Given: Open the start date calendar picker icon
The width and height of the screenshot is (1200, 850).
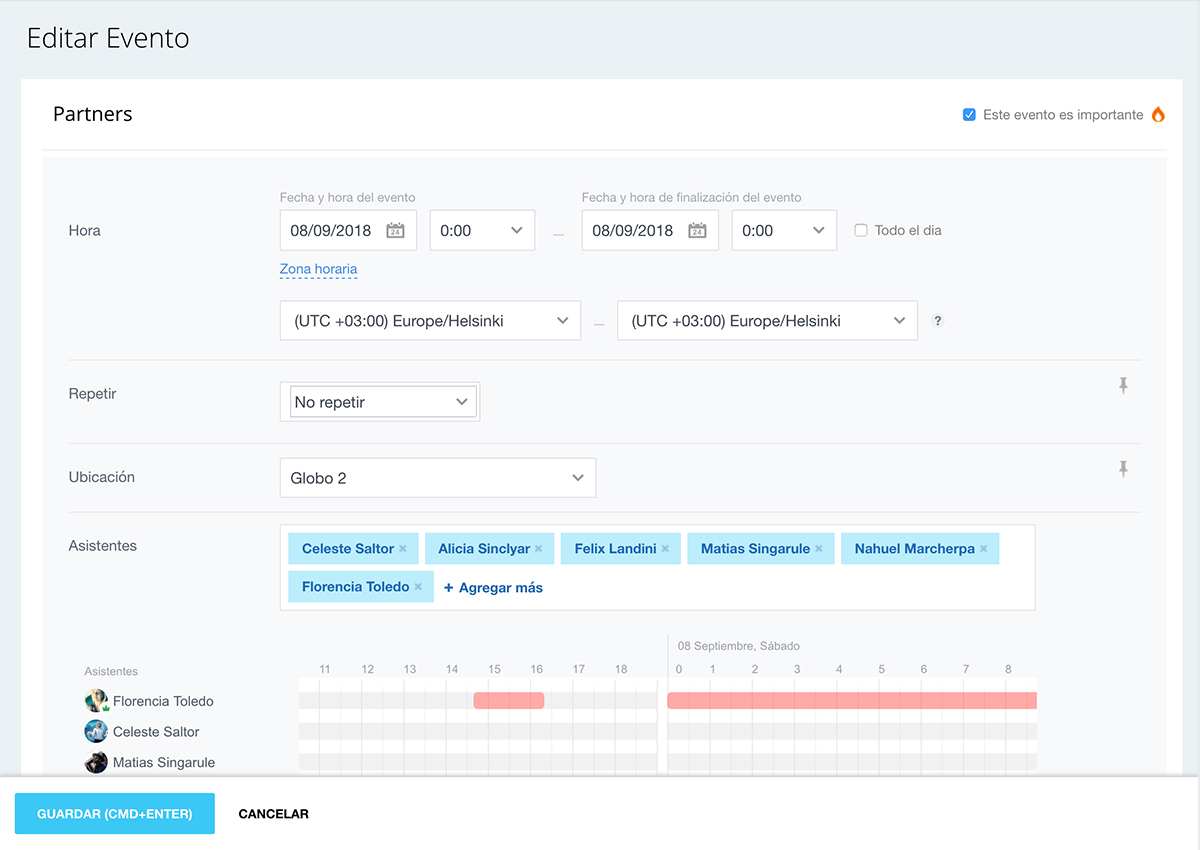Looking at the screenshot, I should 395,230.
